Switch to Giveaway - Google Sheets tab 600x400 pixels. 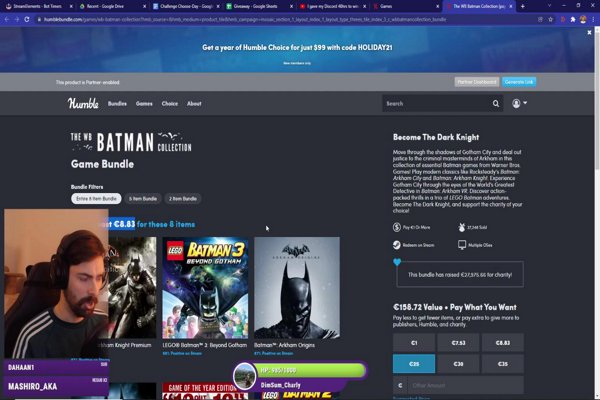pyautogui.click(x=259, y=6)
